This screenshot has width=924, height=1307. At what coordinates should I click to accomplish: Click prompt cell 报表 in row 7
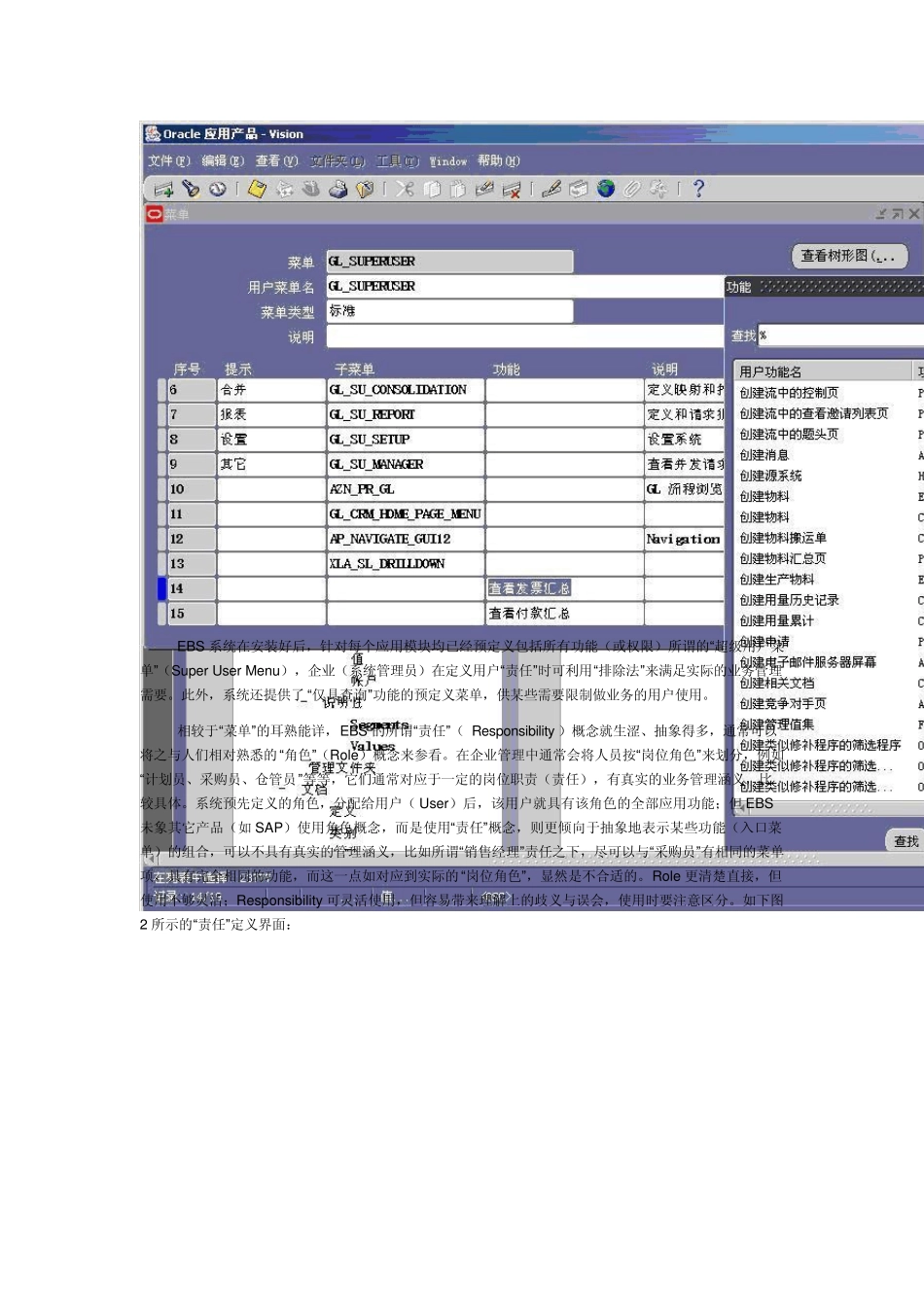(271, 414)
